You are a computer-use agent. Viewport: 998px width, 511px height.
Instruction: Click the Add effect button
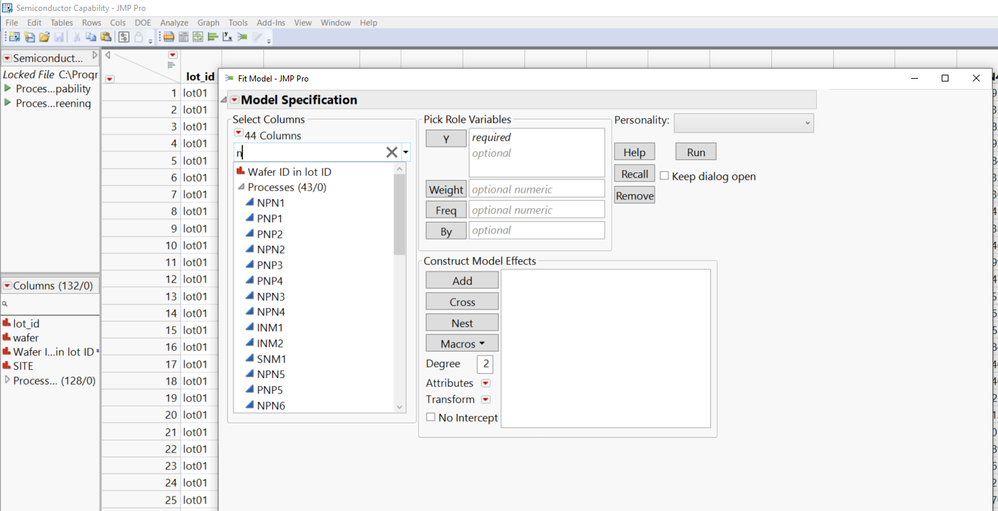[x=461, y=281]
